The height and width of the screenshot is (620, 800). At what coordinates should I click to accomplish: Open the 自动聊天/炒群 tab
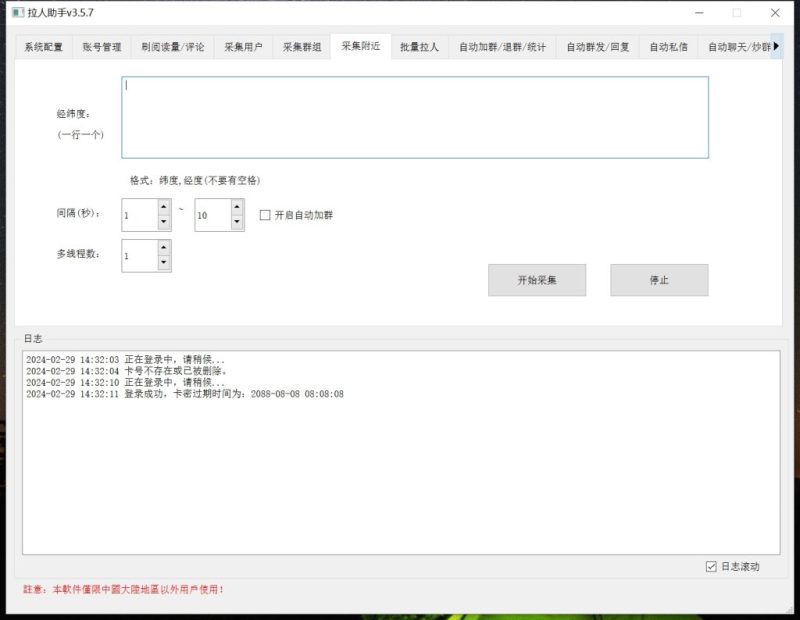[x=738, y=46]
